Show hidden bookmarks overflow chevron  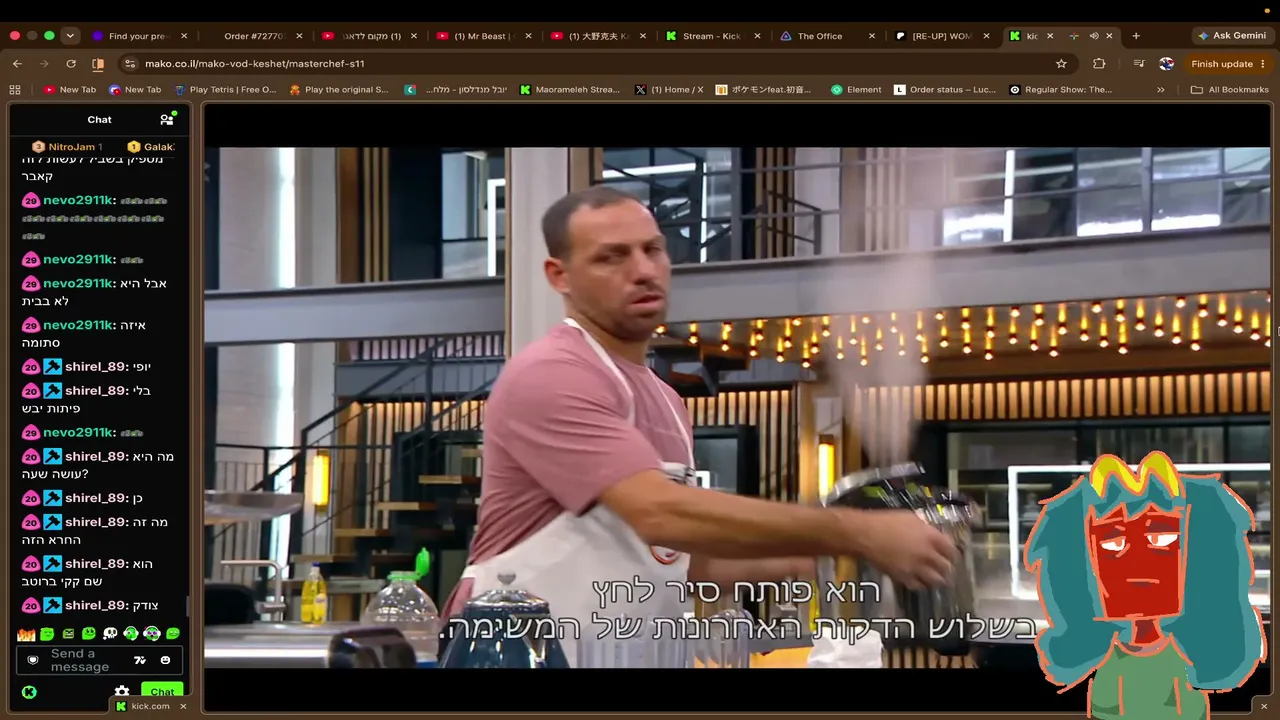(1160, 89)
